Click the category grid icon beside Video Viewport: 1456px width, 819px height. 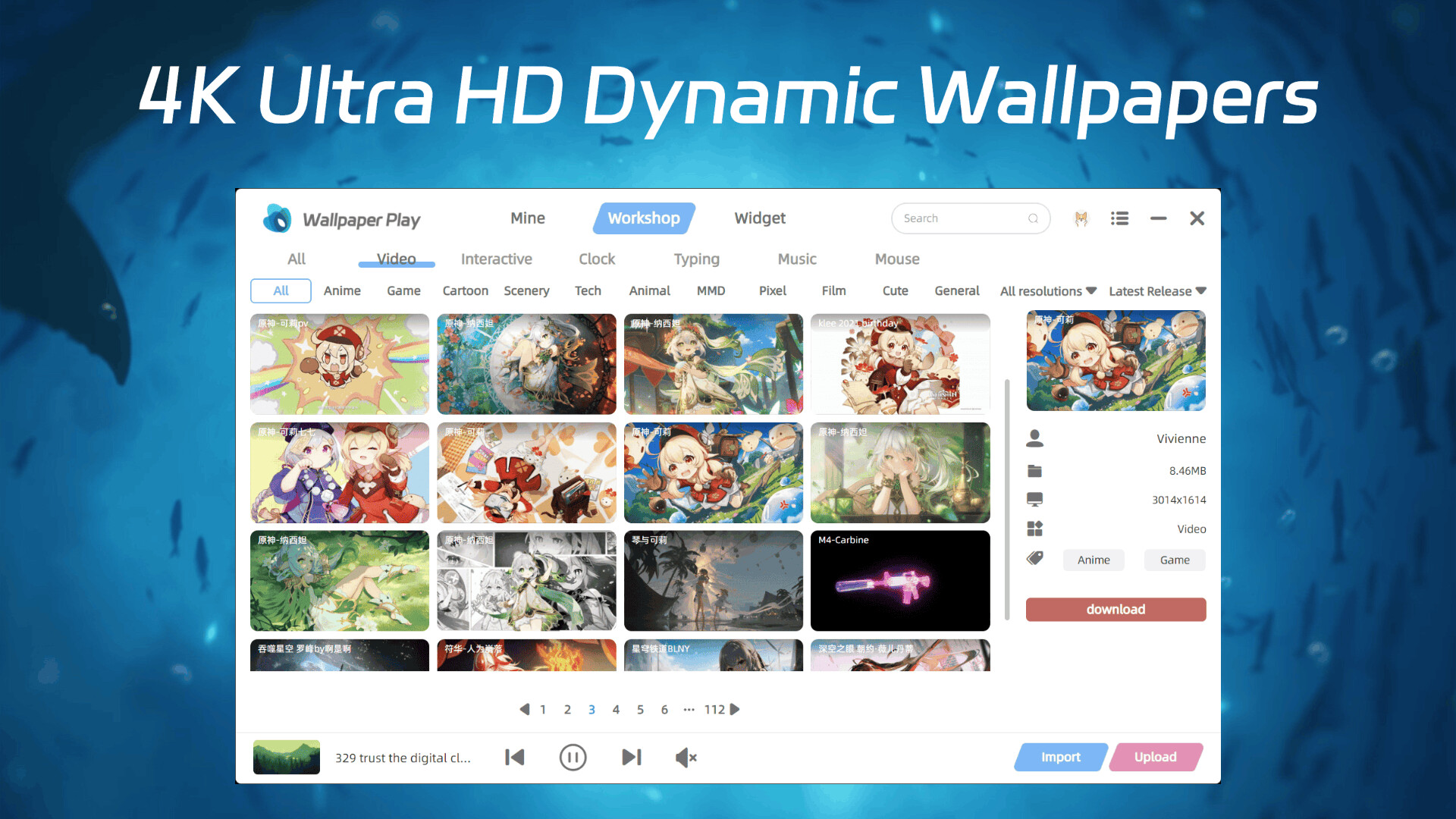click(x=1036, y=529)
